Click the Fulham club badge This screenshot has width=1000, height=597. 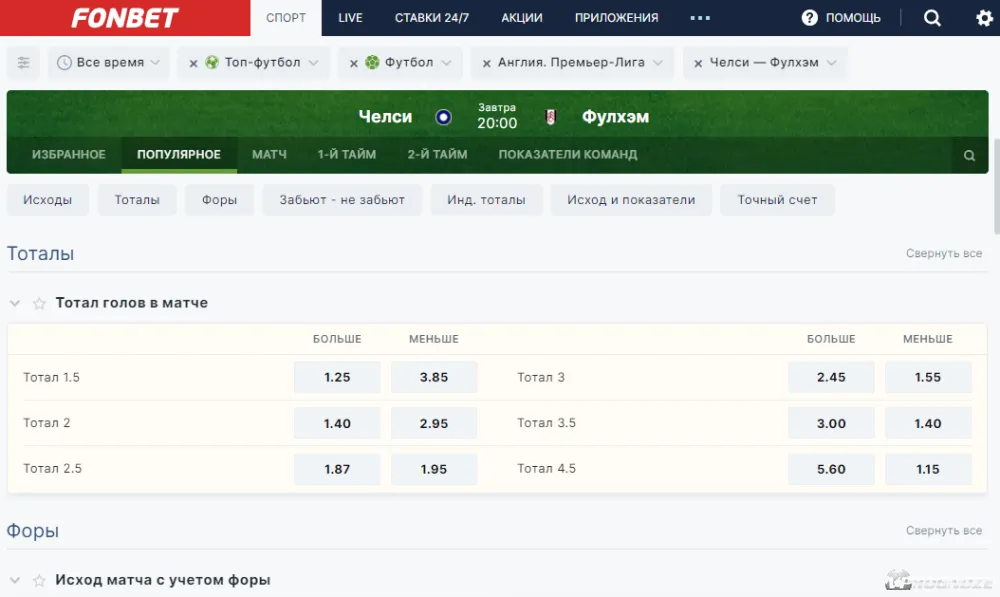pyautogui.click(x=550, y=117)
